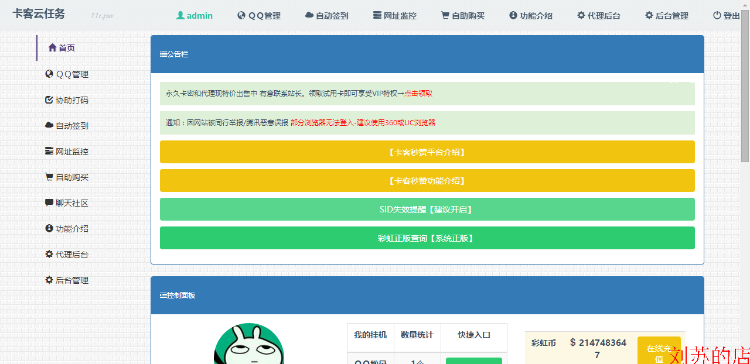The width and height of the screenshot is (750, 364).
Task: Open sidebar 聊天社区 chat bubble item
Action: point(66,203)
